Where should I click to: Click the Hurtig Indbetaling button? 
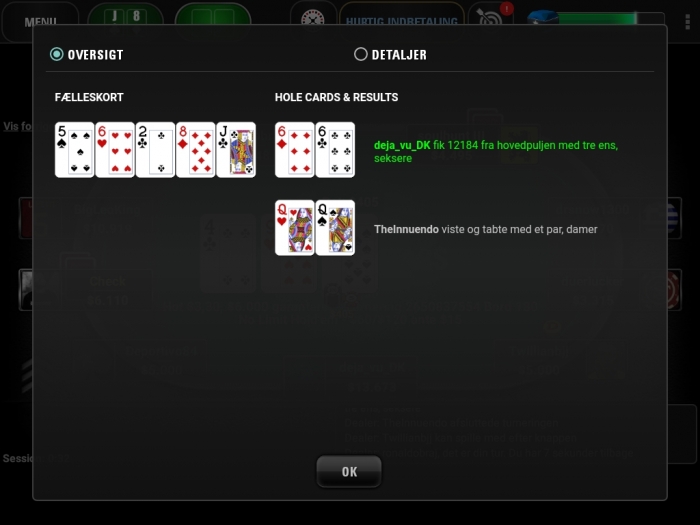pyautogui.click(x=401, y=21)
